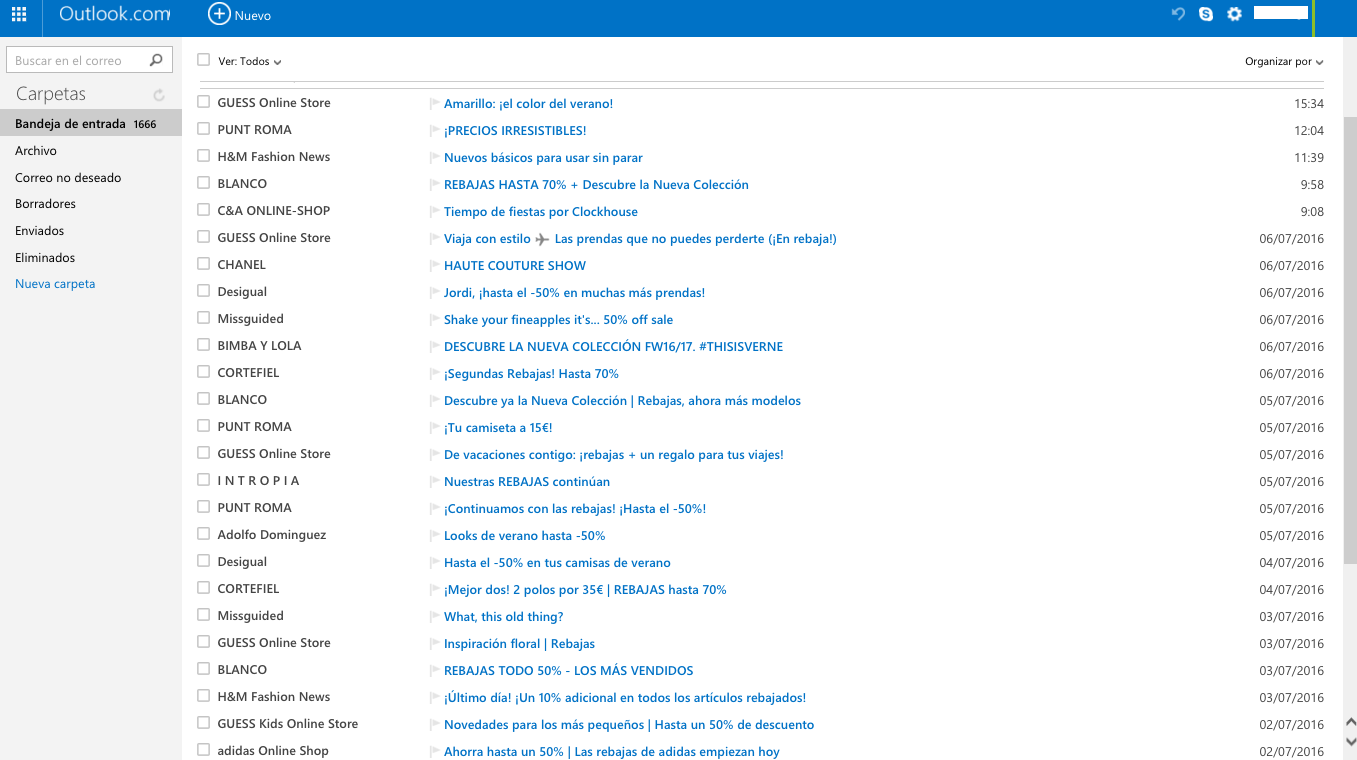Check the H&M Nuevos básicos email checkbox
The image size is (1357, 760).
[204, 156]
